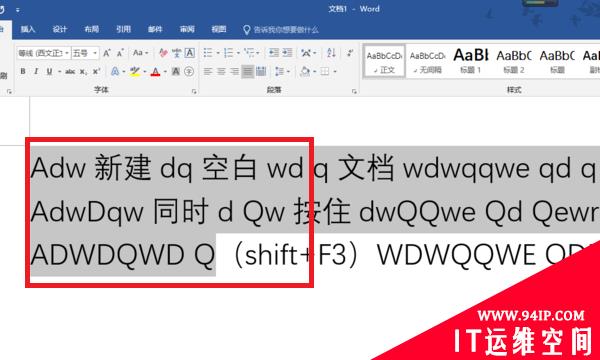Image resolution: width=600 pixels, height=360 pixels.
Task: Open the 视图 (View) tab
Action: 218,29
